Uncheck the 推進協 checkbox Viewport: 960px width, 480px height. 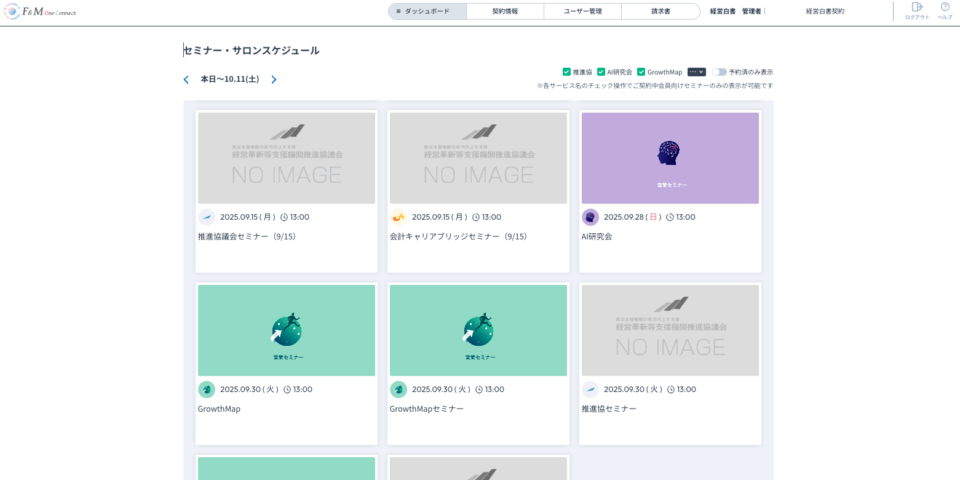[567, 72]
